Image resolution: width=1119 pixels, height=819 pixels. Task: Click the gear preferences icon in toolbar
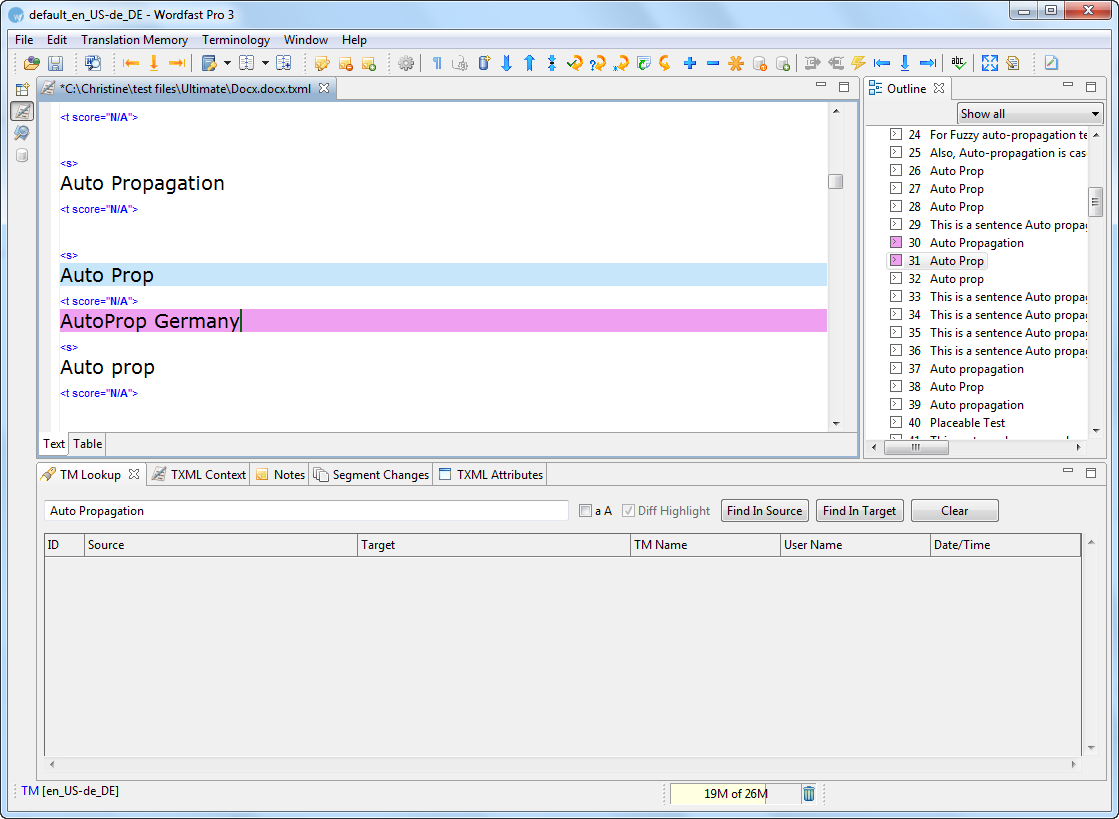tap(405, 63)
